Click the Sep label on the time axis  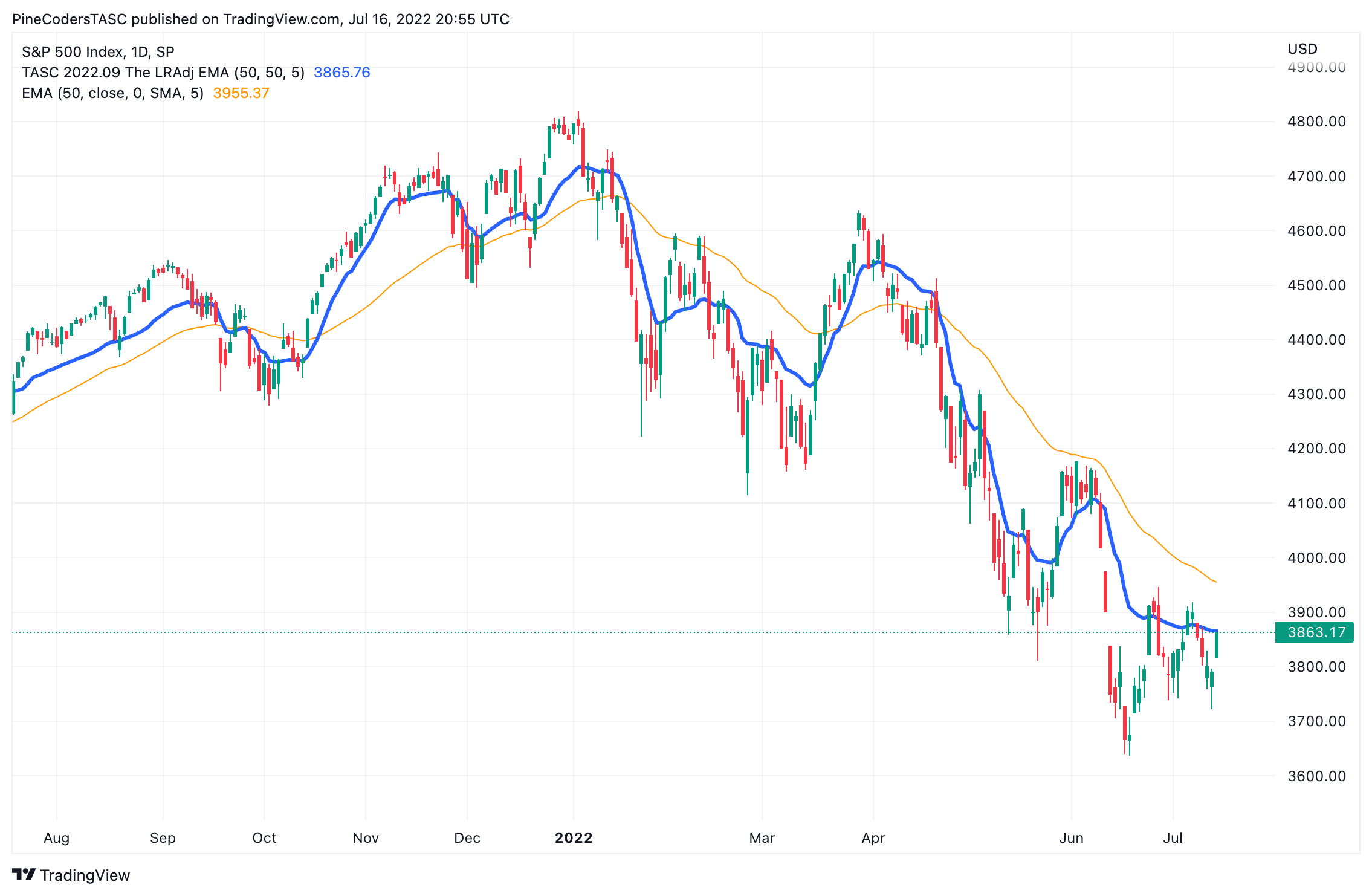[163, 839]
